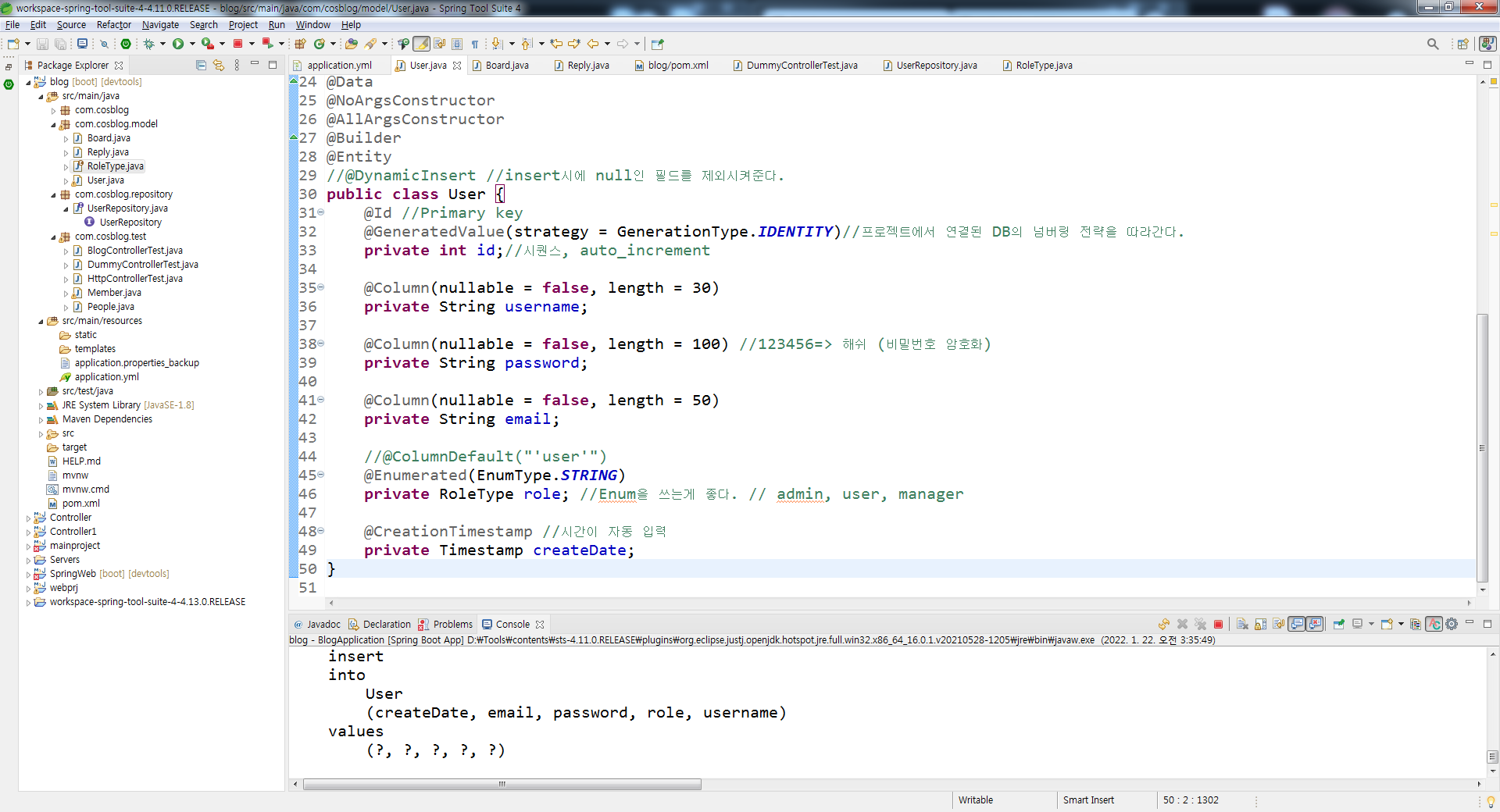
Task: Click Clear Console icon
Action: [1242, 624]
